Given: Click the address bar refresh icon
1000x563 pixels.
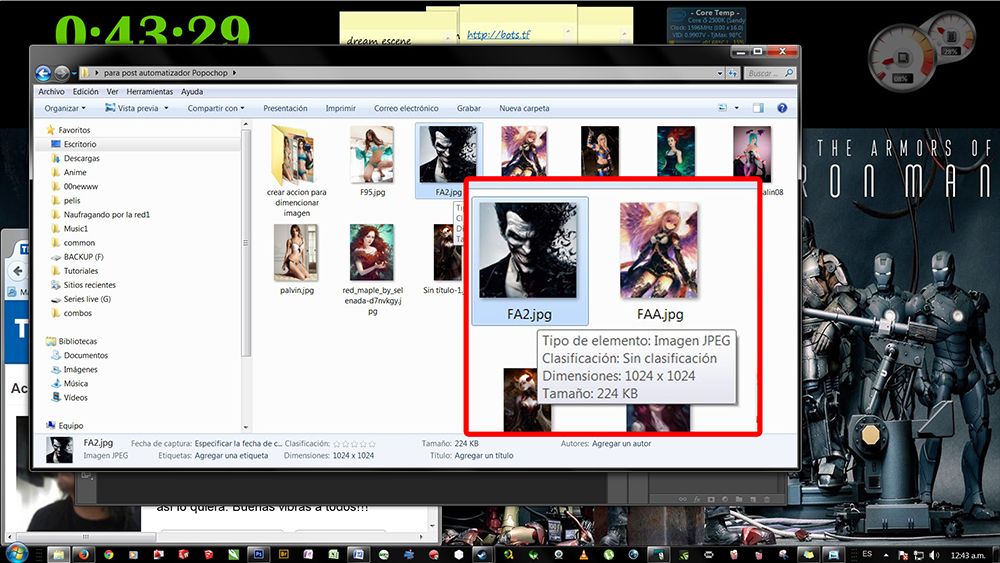Looking at the screenshot, I should (733, 73).
